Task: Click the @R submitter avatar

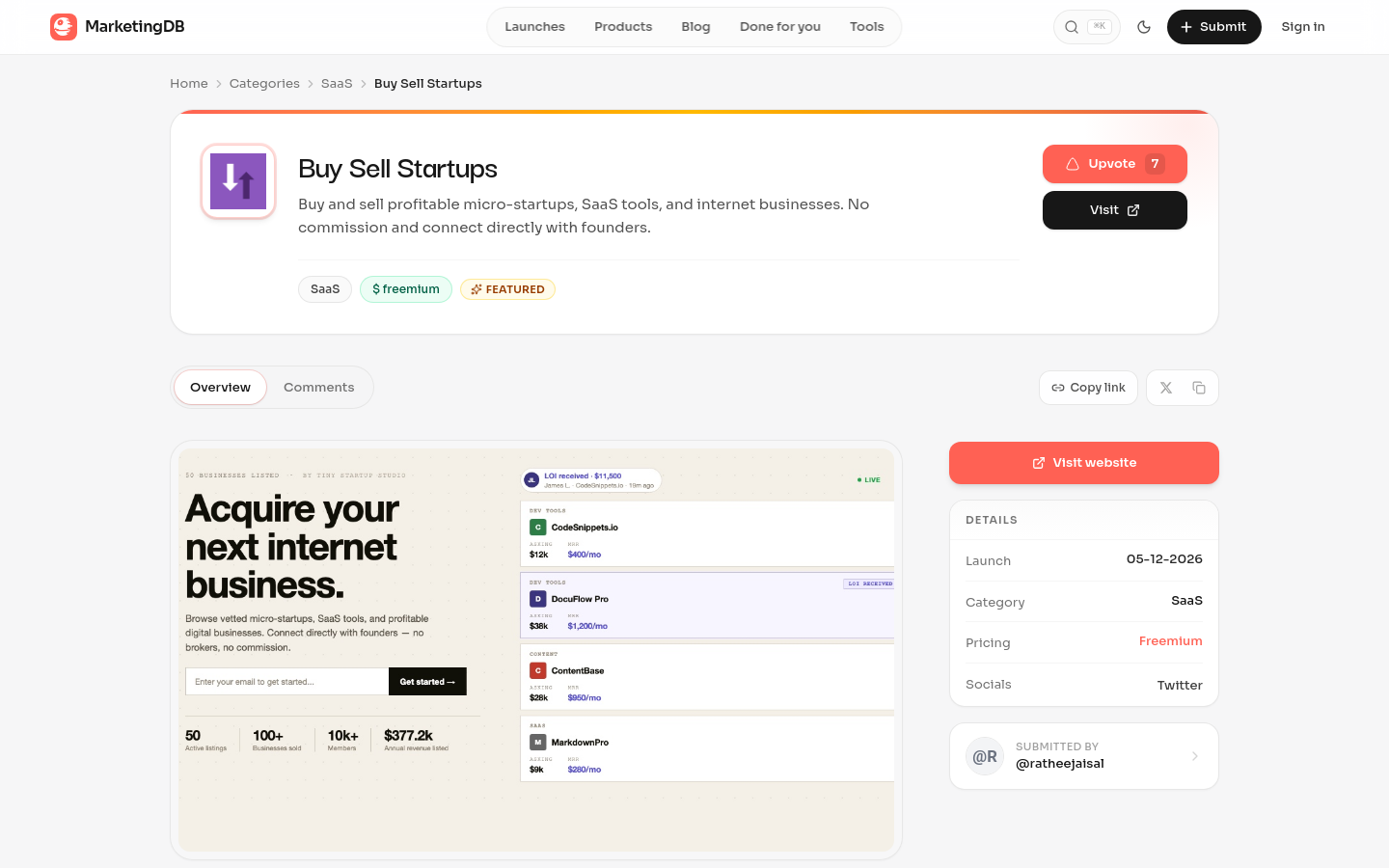Action: point(985,756)
